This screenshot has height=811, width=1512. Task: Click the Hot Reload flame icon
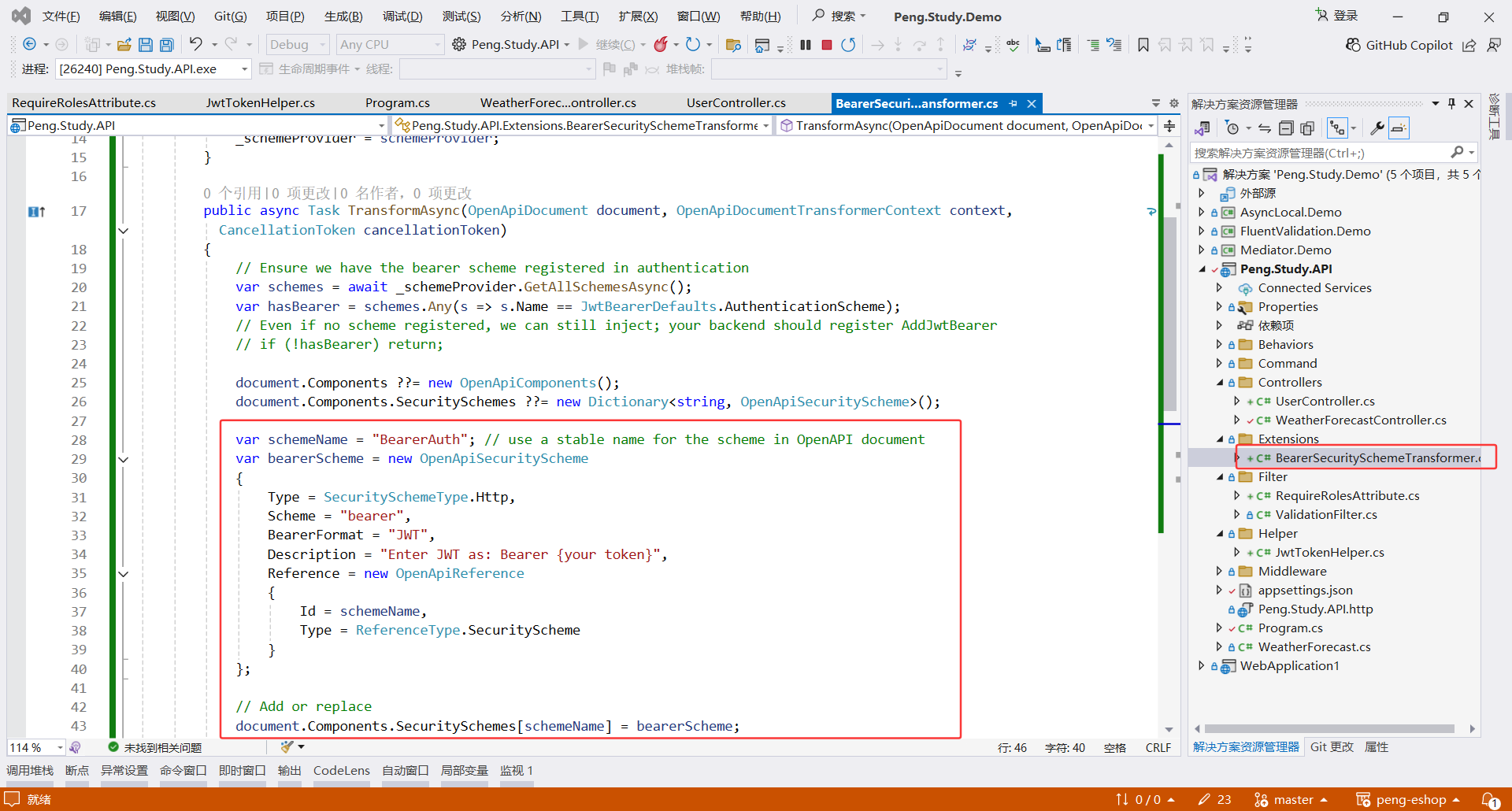coord(661,44)
